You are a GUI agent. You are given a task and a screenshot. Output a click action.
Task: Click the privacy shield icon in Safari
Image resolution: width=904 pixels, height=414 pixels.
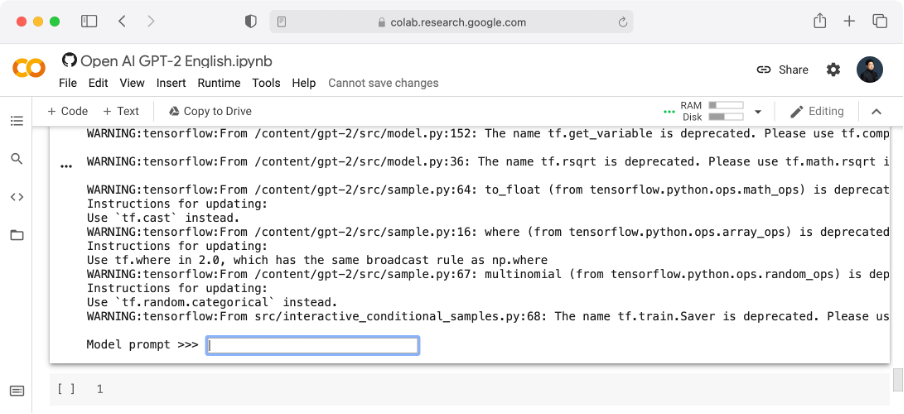click(x=250, y=22)
